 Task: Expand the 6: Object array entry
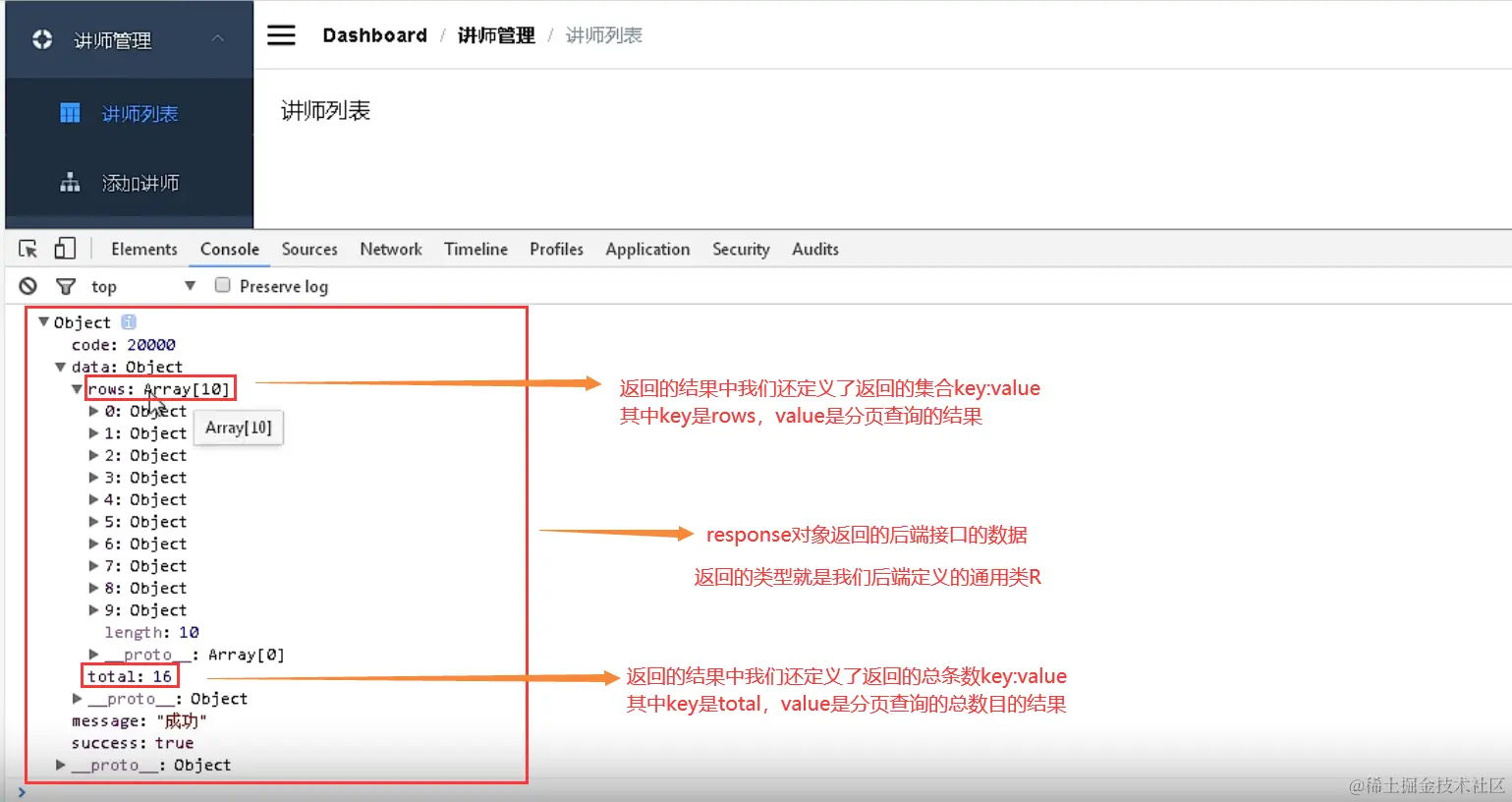(x=94, y=544)
